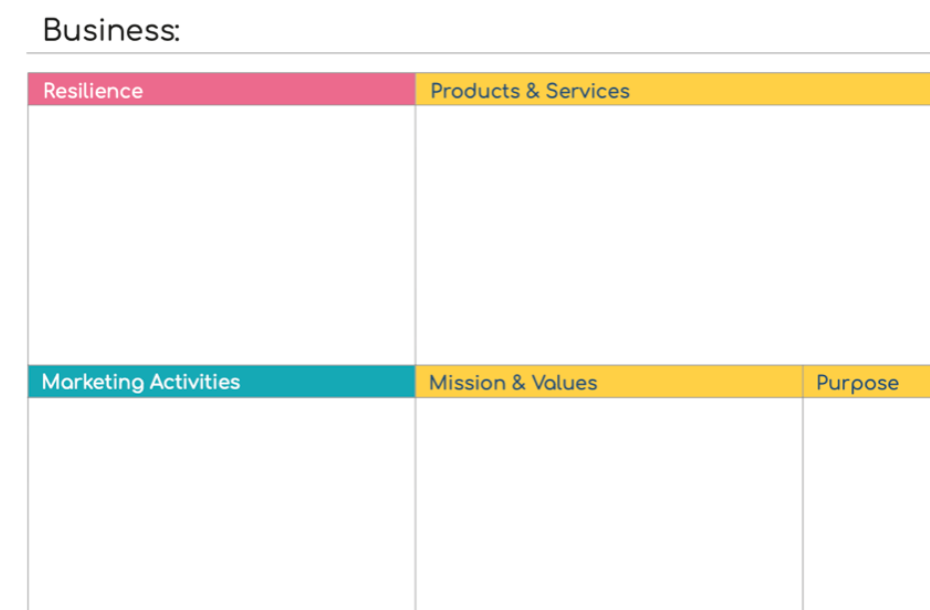Click inside the empty Products & Services box
The width and height of the screenshot is (930, 610).
coord(673,235)
